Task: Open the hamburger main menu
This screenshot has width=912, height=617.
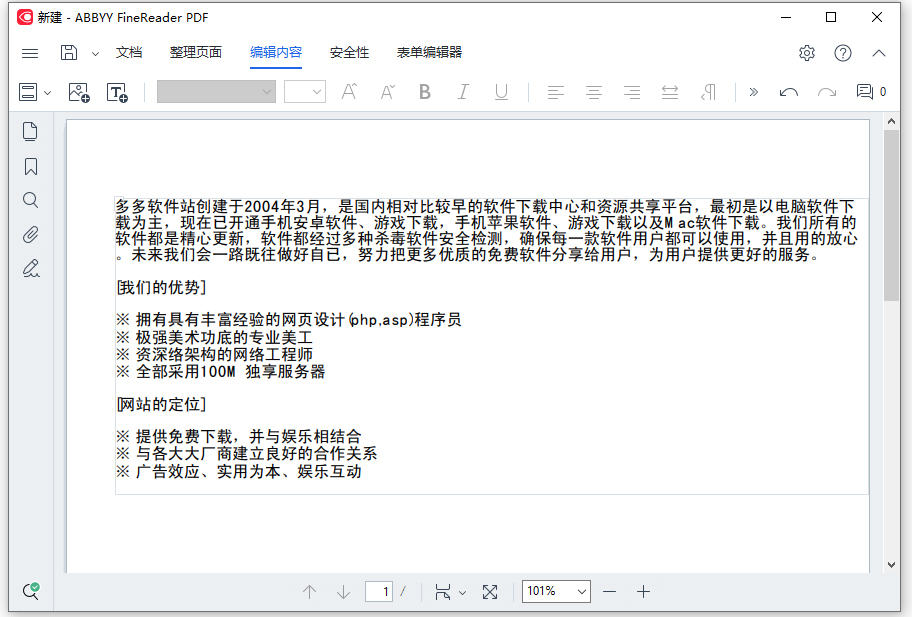Action: point(30,54)
